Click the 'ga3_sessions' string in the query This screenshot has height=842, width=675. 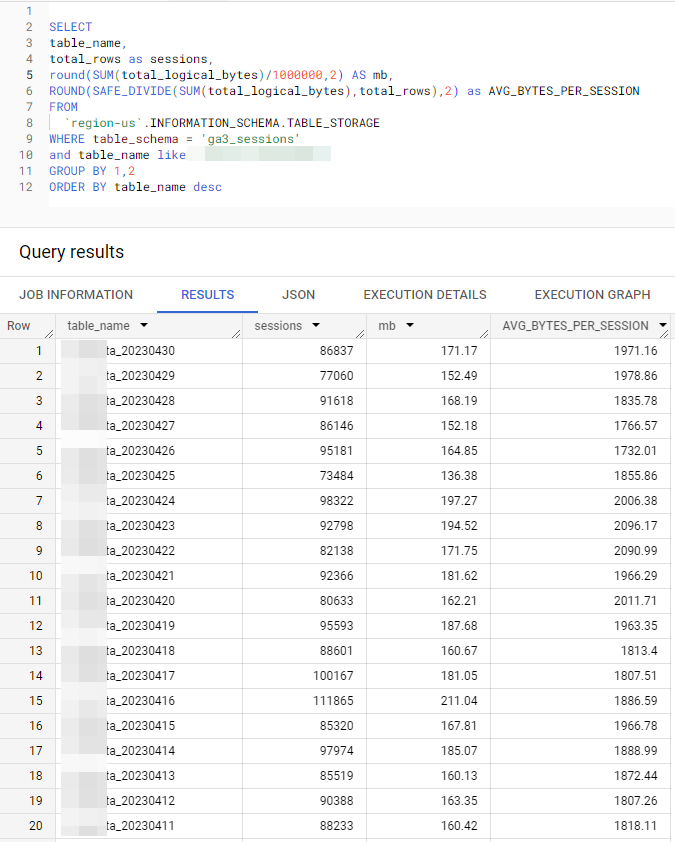pos(250,139)
